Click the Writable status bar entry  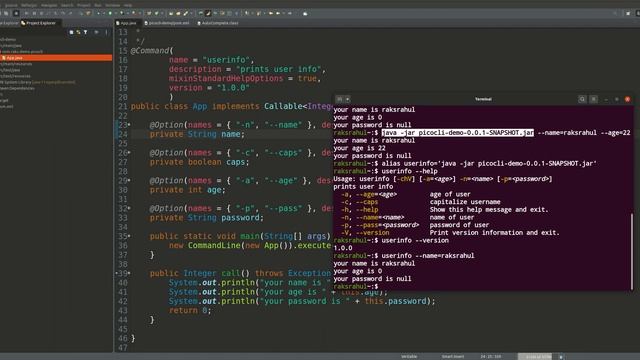click(x=409, y=356)
